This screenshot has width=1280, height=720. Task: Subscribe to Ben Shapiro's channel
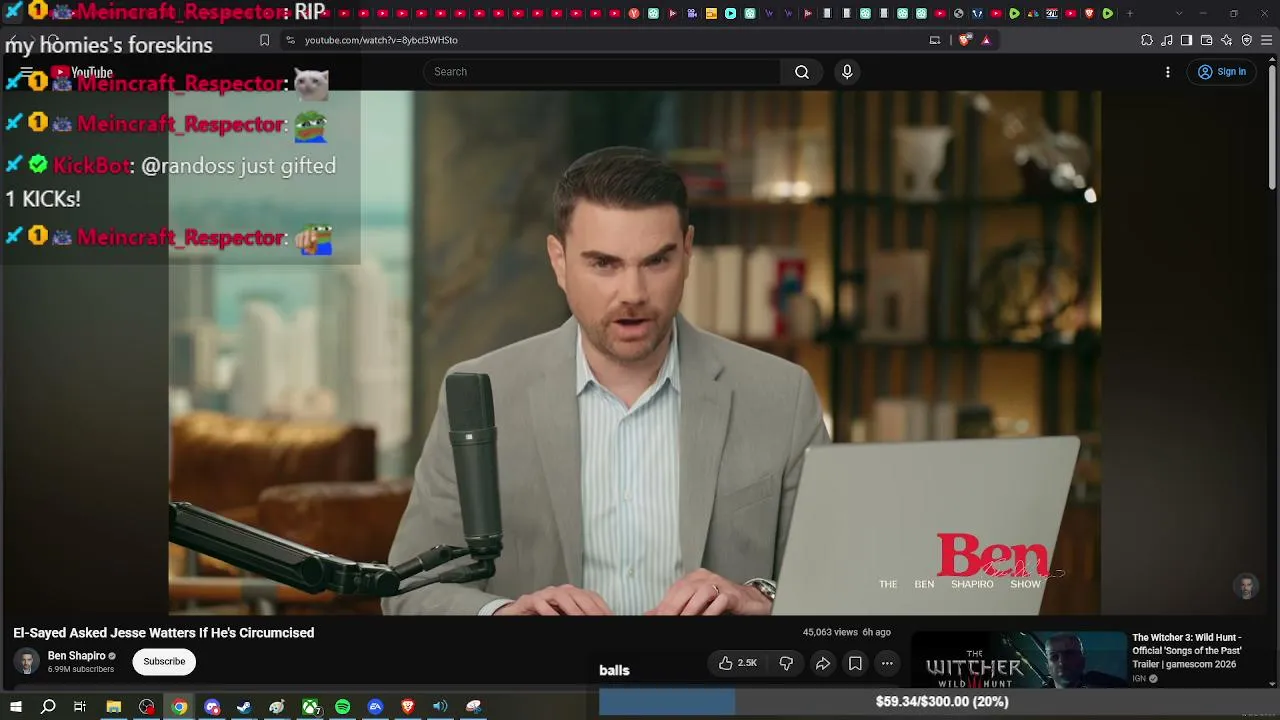[164, 661]
